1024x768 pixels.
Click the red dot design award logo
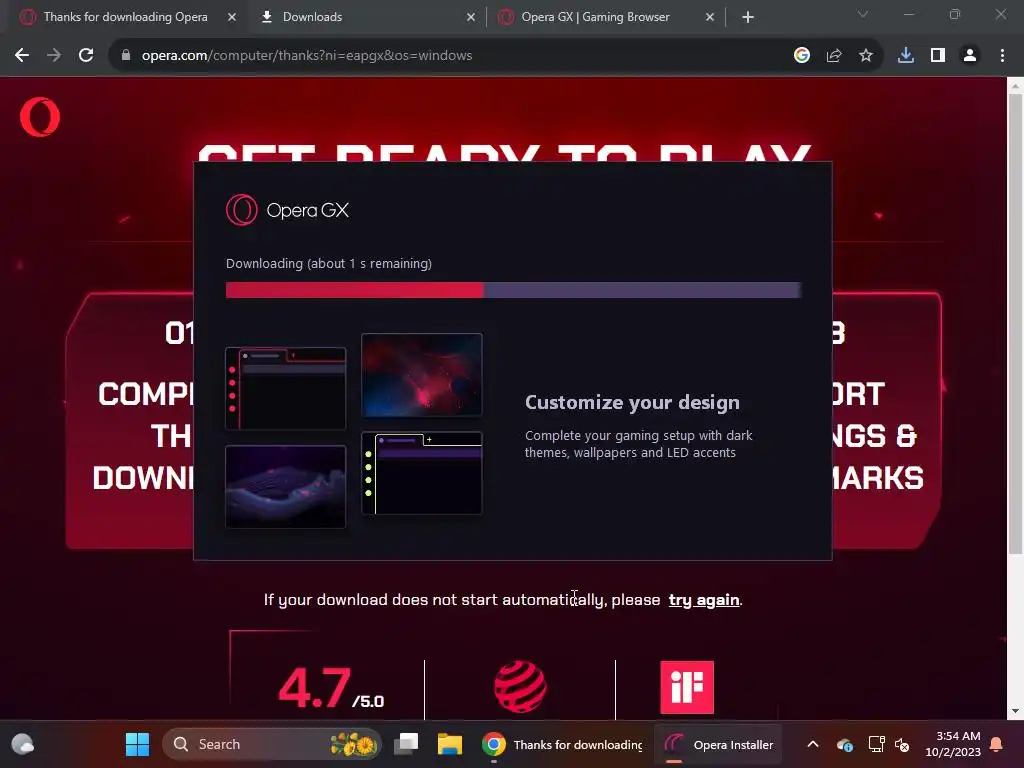(x=520, y=687)
